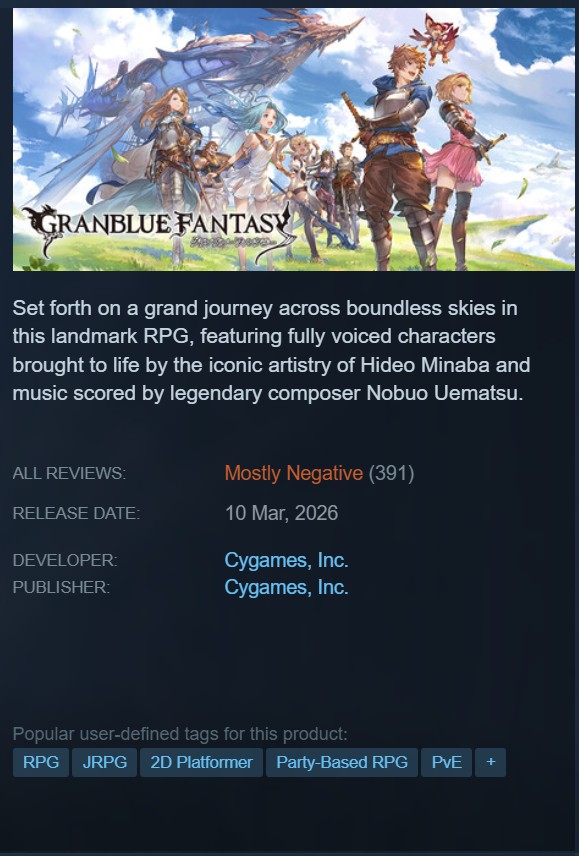This screenshot has width=579, height=856.
Task: Click the plus button to add tags
Action: pos(490,762)
